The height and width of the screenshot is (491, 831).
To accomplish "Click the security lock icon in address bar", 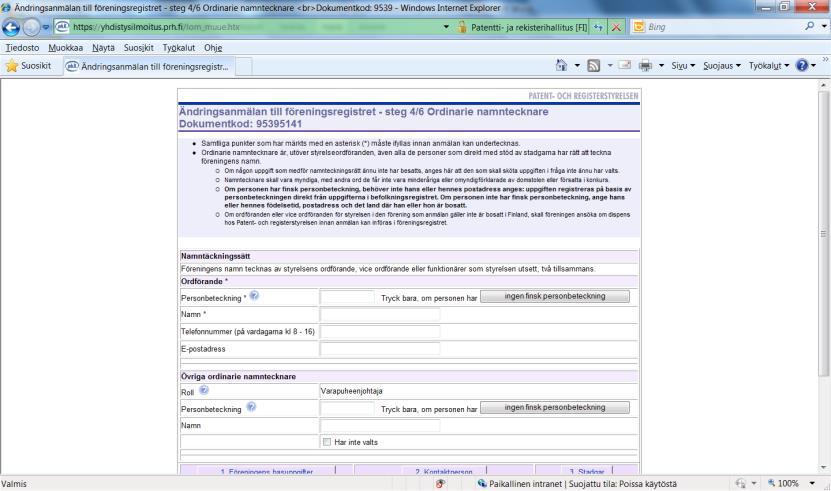I will tap(462, 27).
